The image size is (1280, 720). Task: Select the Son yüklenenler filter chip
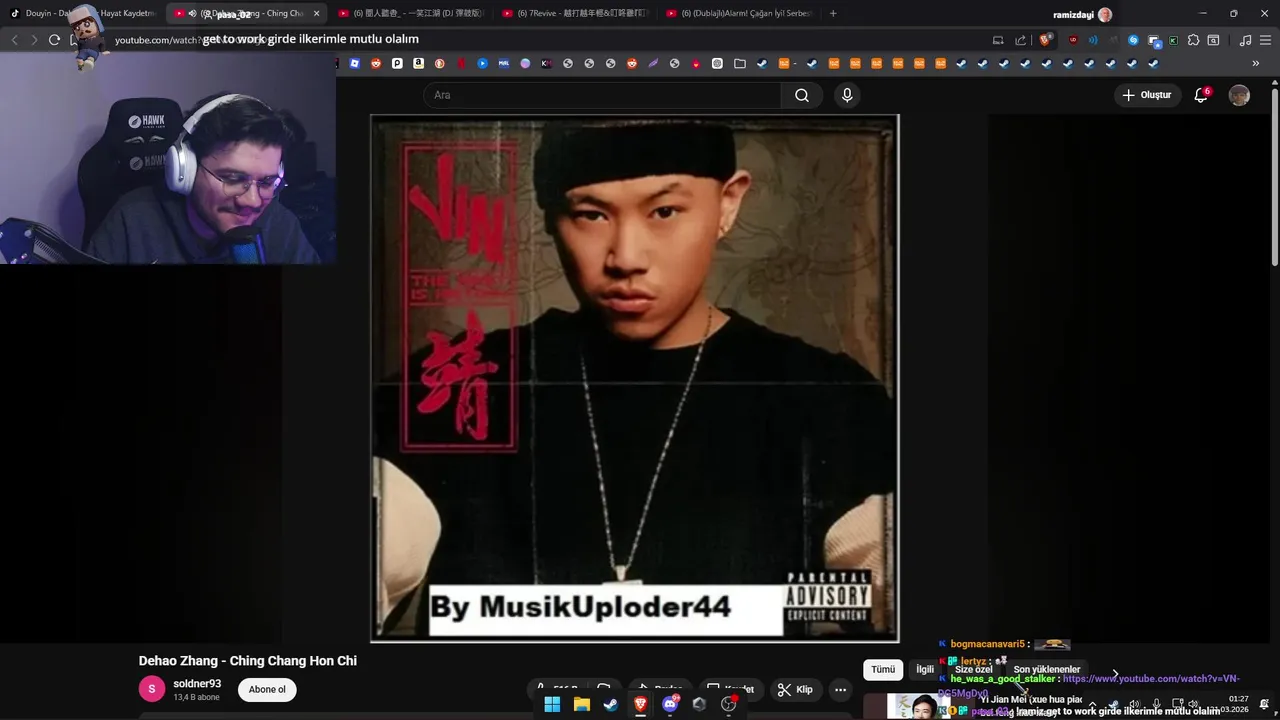click(x=1047, y=670)
